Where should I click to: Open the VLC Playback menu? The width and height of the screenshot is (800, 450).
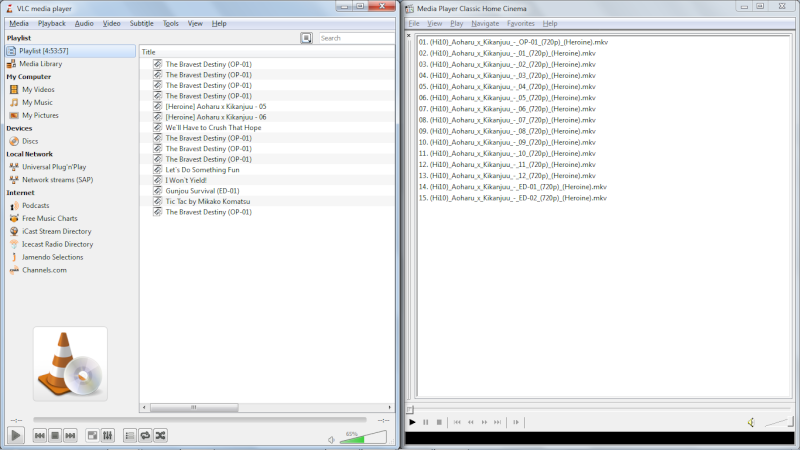(52, 23)
